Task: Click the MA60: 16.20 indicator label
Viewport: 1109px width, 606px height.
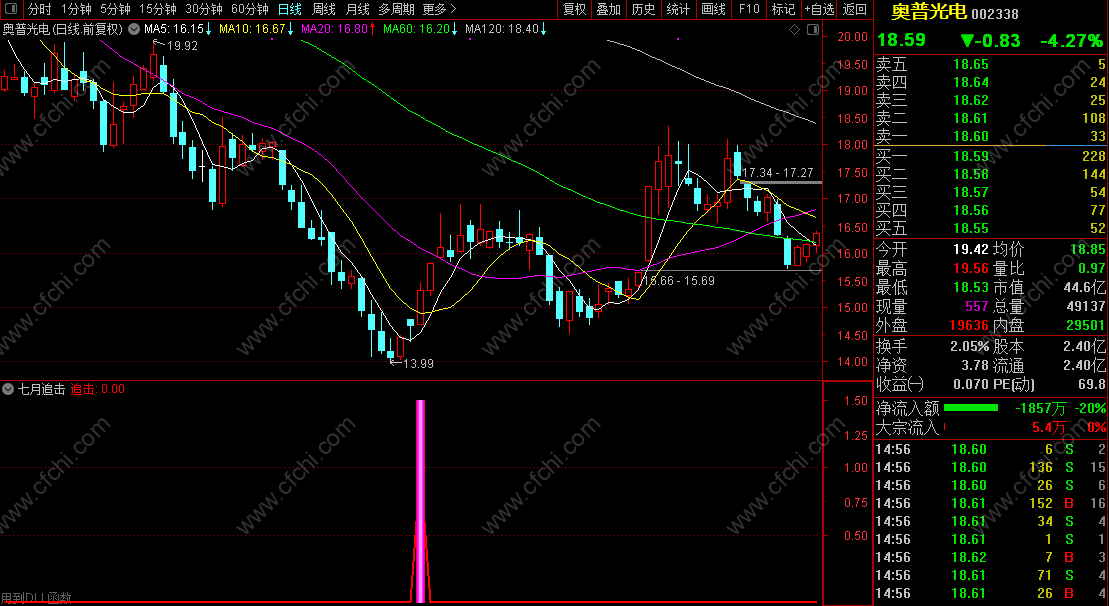Action: (x=420, y=29)
